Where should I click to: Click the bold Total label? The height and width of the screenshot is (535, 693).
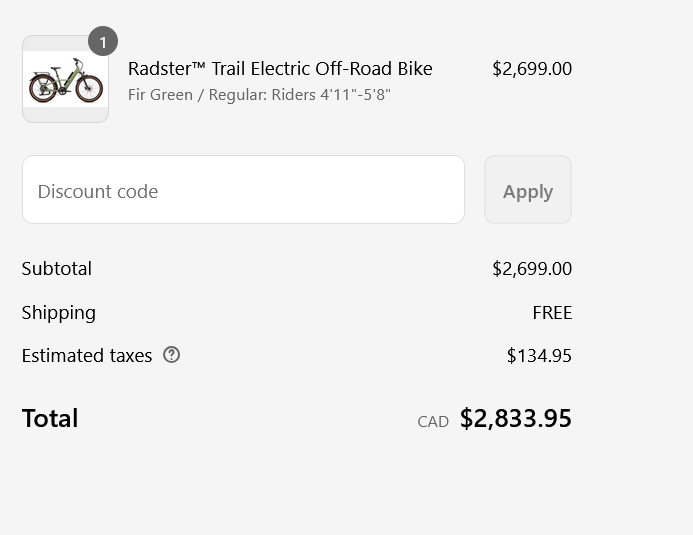coord(50,418)
